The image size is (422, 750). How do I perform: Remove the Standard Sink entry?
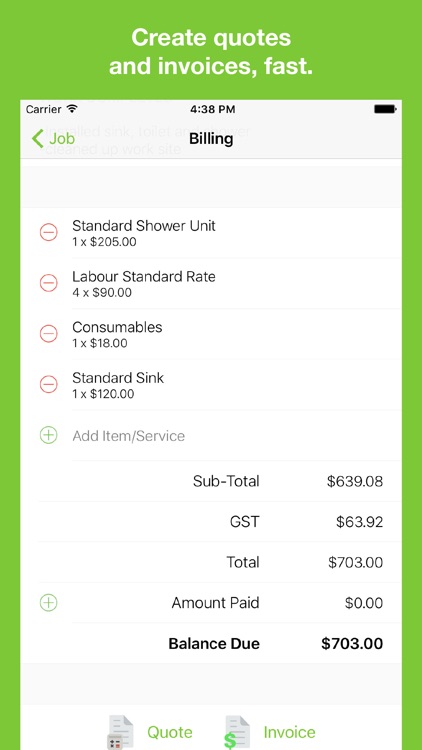[x=48, y=385]
